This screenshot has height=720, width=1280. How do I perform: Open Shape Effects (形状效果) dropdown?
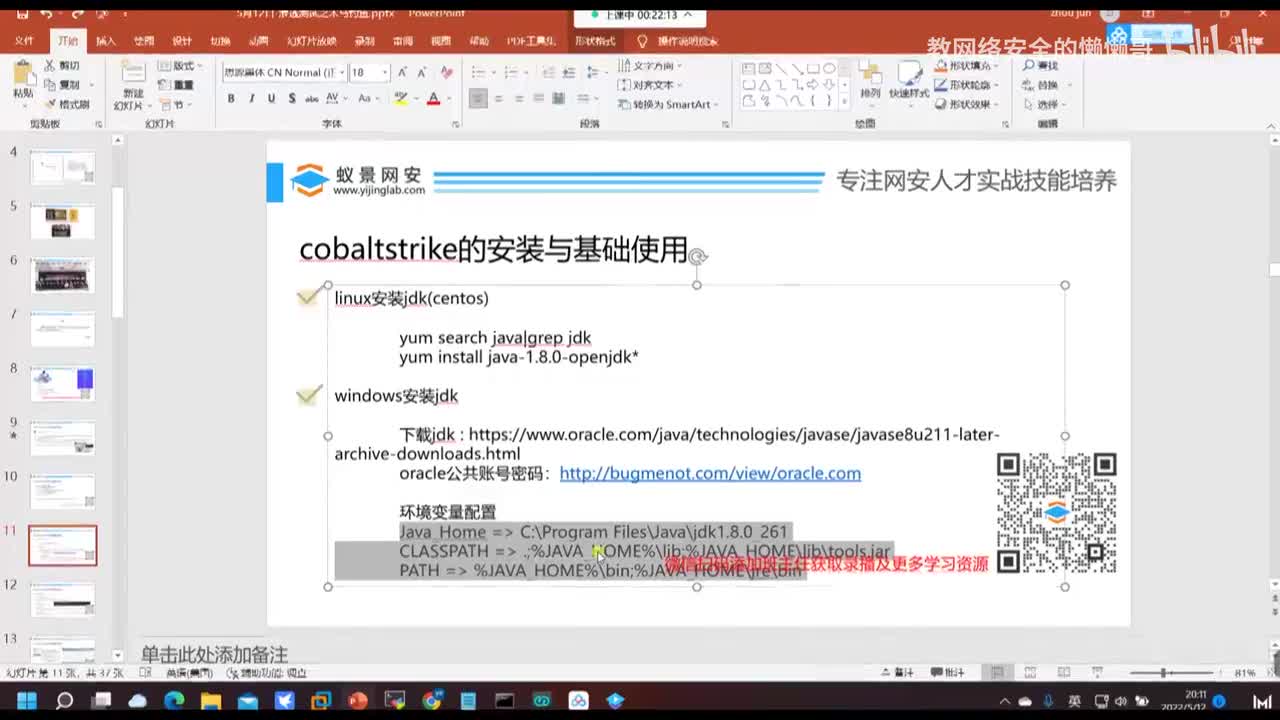tap(964, 104)
